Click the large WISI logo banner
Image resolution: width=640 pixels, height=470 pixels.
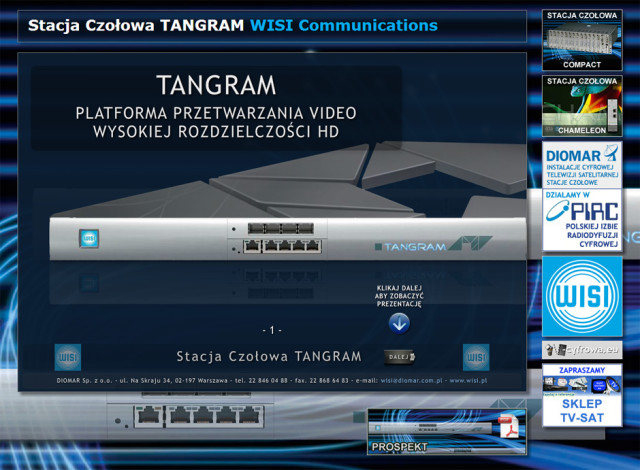[582, 296]
